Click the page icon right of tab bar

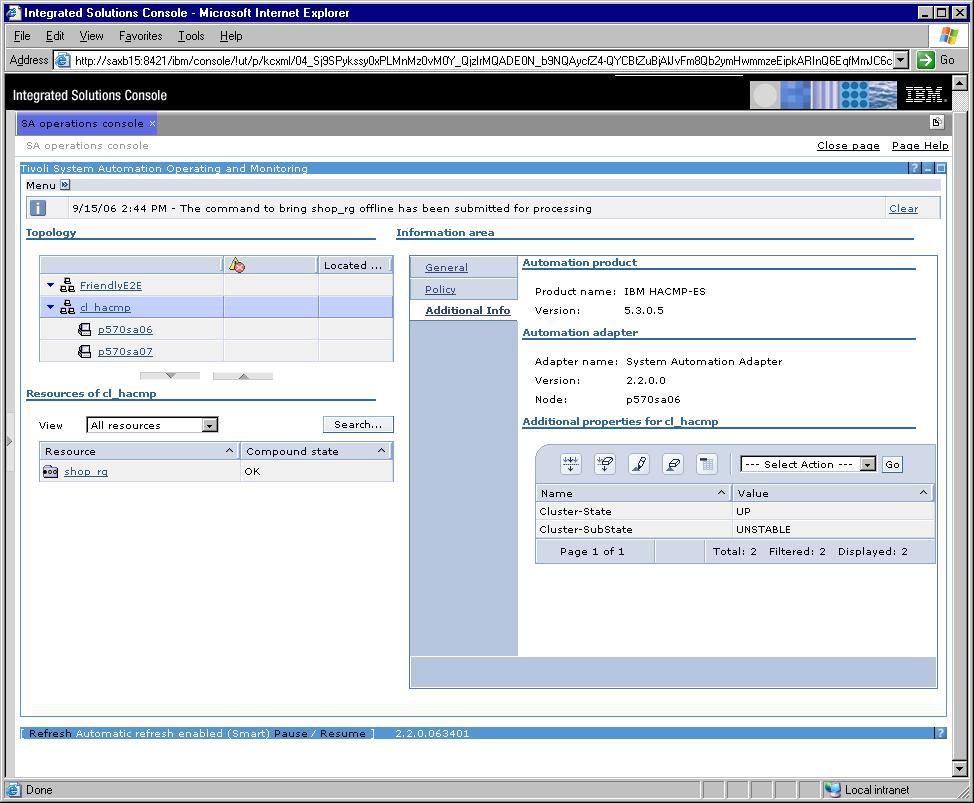[937, 122]
